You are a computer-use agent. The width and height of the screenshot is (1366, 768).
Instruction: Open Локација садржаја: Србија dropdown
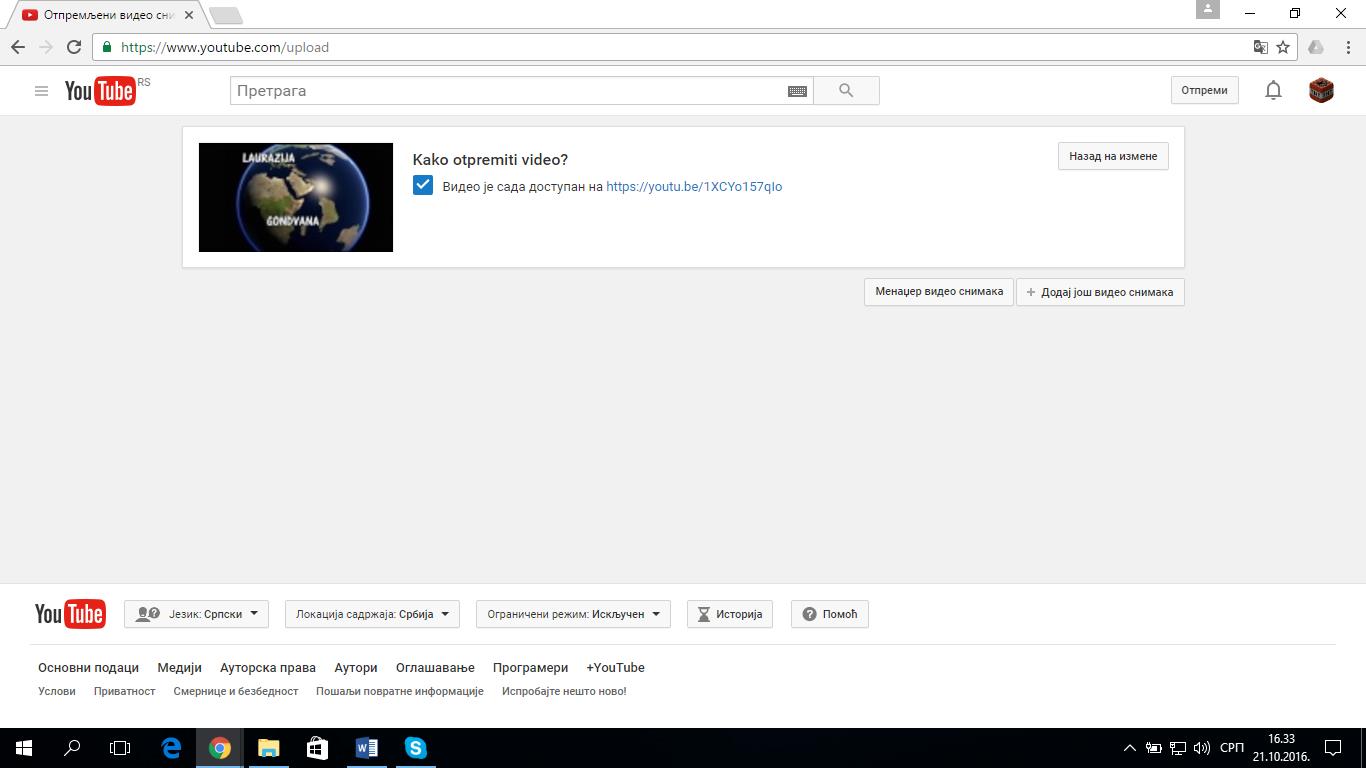pos(372,614)
